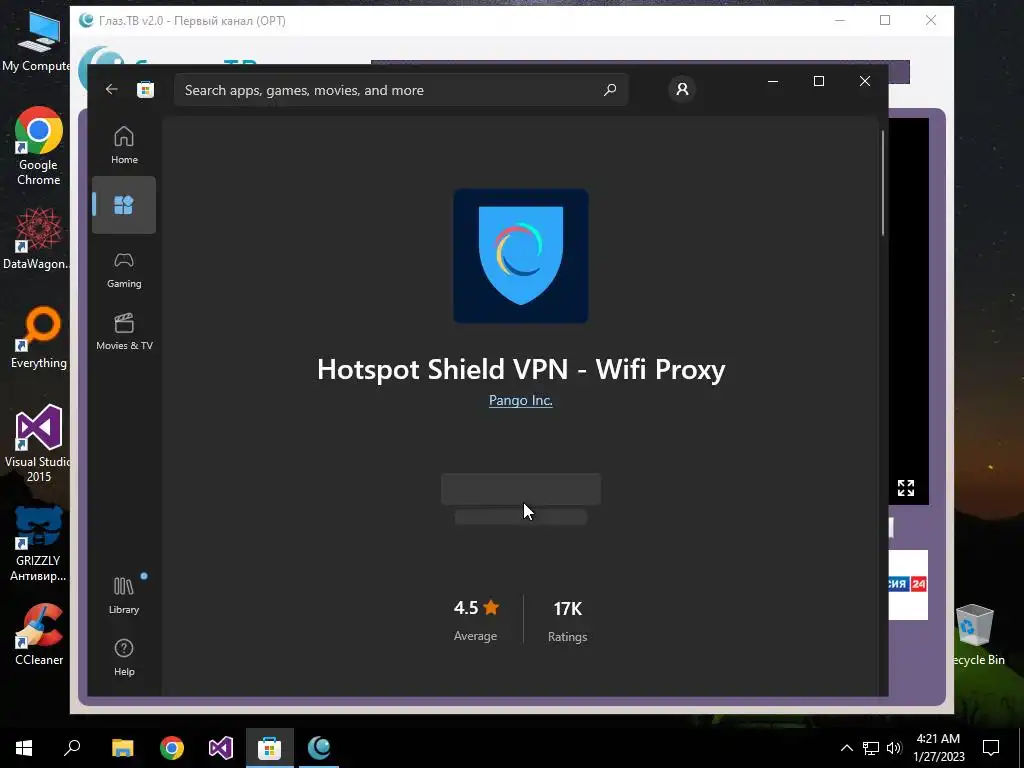
Task: Open the notification center icon
Action: point(991,748)
